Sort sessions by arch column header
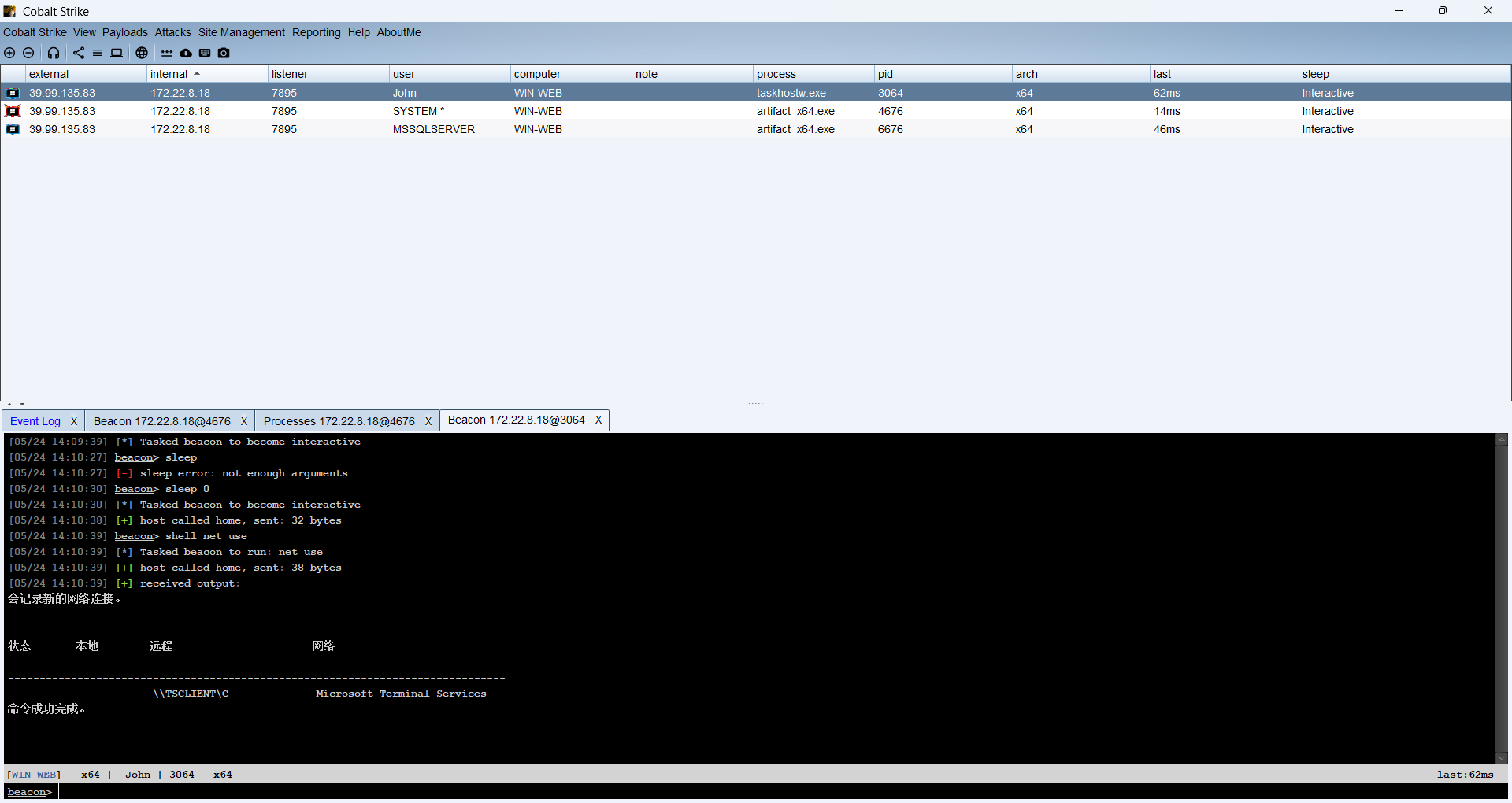The height and width of the screenshot is (803, 1512). tap(1081, 74)
